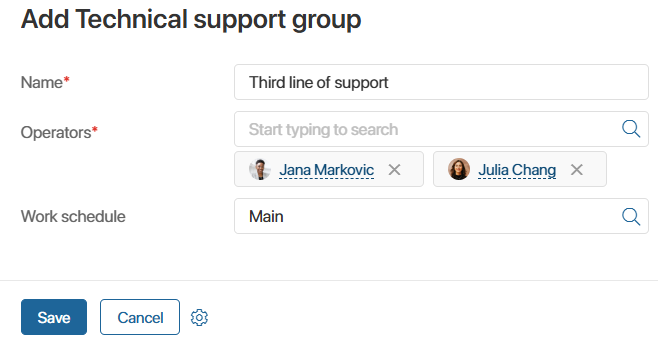The height and width of the screenshot is (360, 660).
Task: Click Jana Markovic's avatar picture
Action: (260, 169)
